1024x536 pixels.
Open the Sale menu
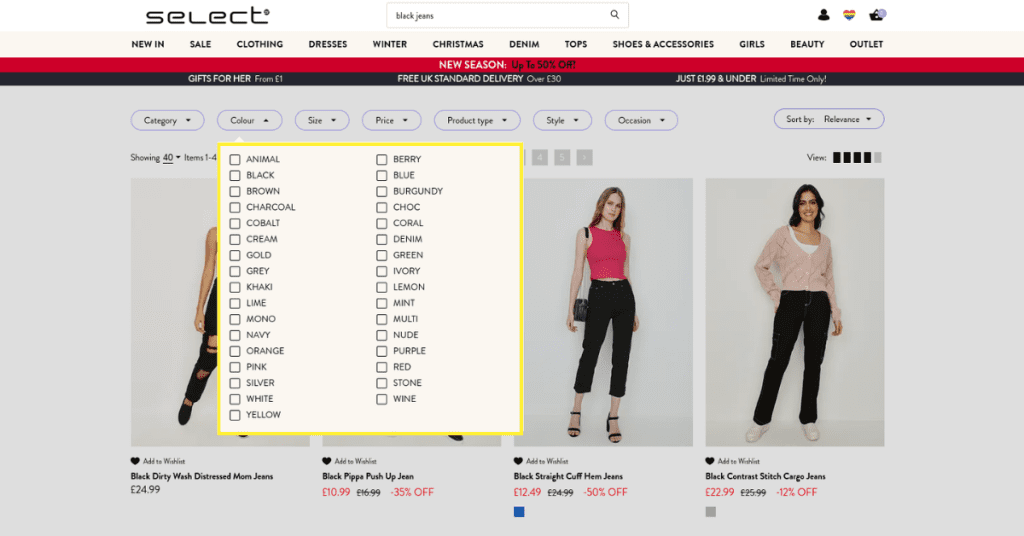tap(200, 44)
